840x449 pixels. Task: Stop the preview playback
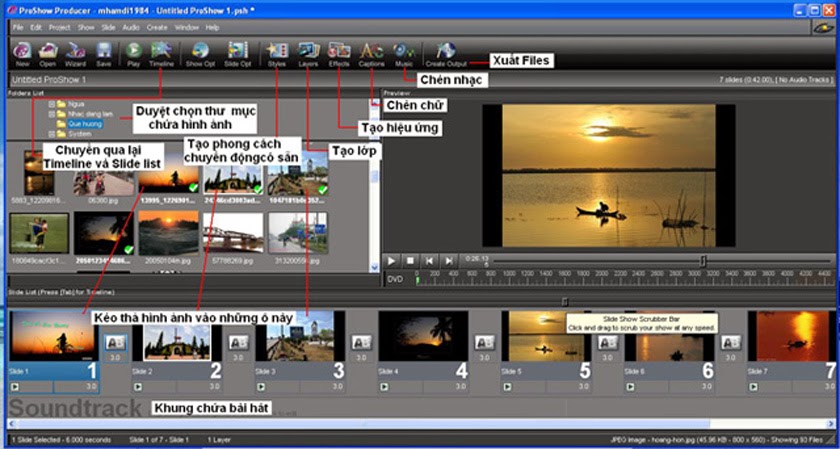tap(410, 261)
